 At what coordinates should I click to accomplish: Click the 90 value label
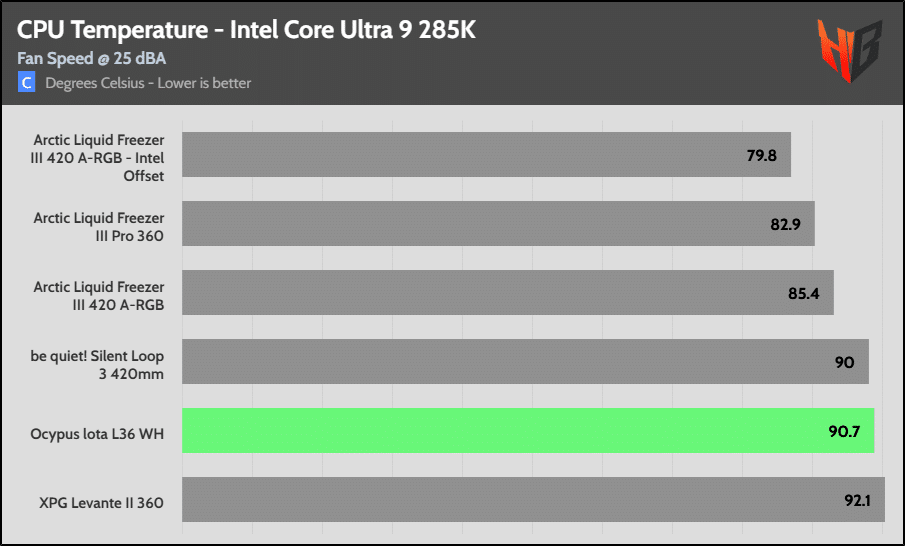(844, 362)
